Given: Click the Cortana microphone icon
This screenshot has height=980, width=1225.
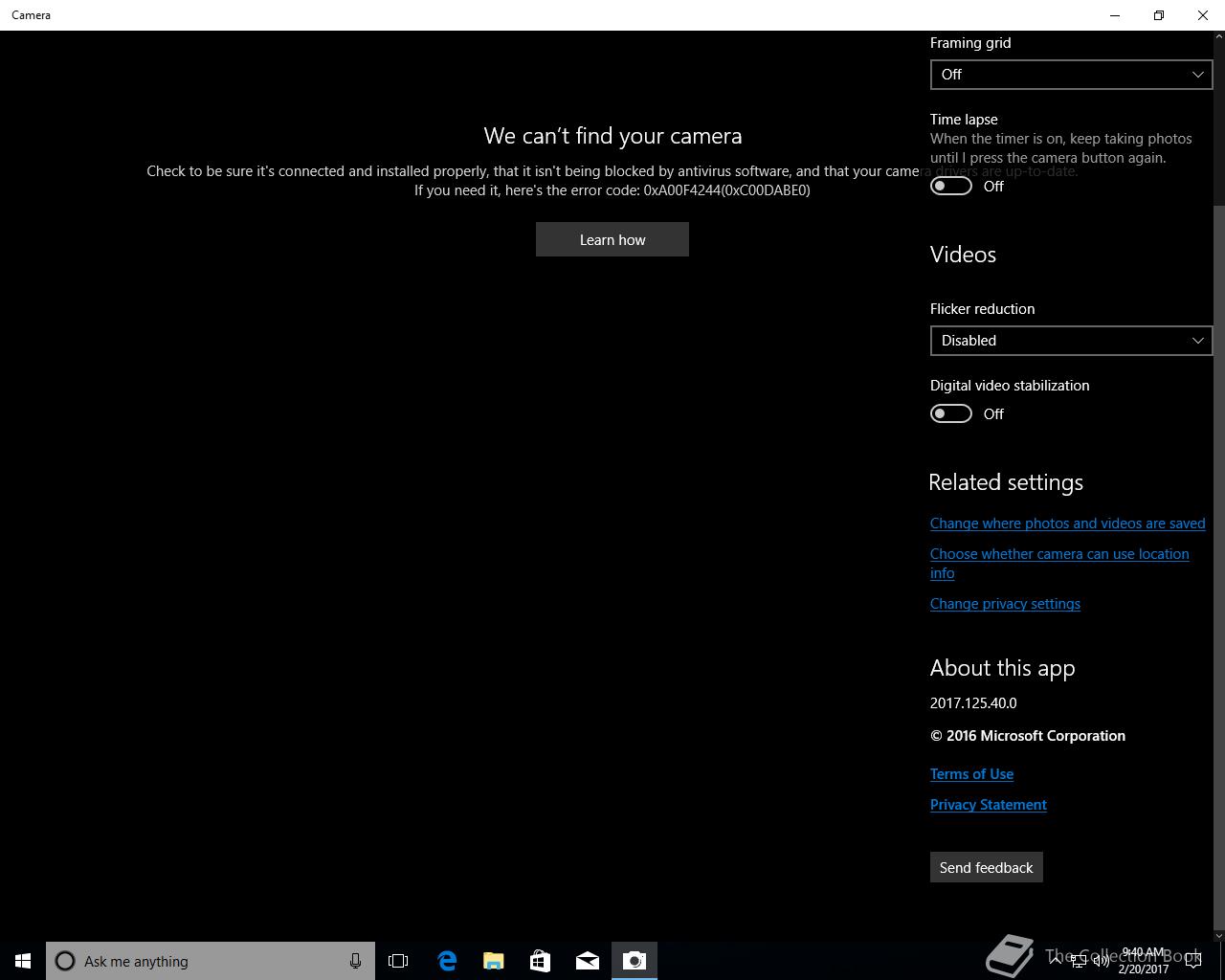Looking at the screenshot, I should click(x=355, y=961).
